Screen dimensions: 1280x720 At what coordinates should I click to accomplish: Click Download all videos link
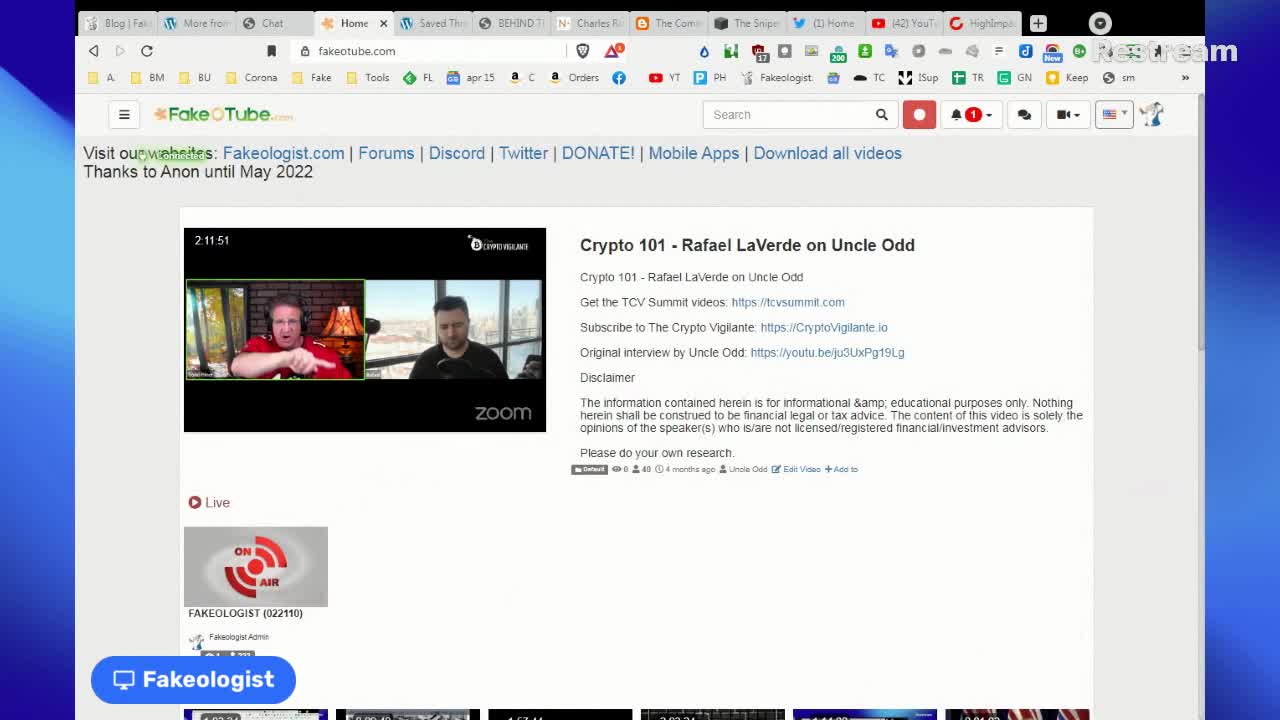[827, 153]
